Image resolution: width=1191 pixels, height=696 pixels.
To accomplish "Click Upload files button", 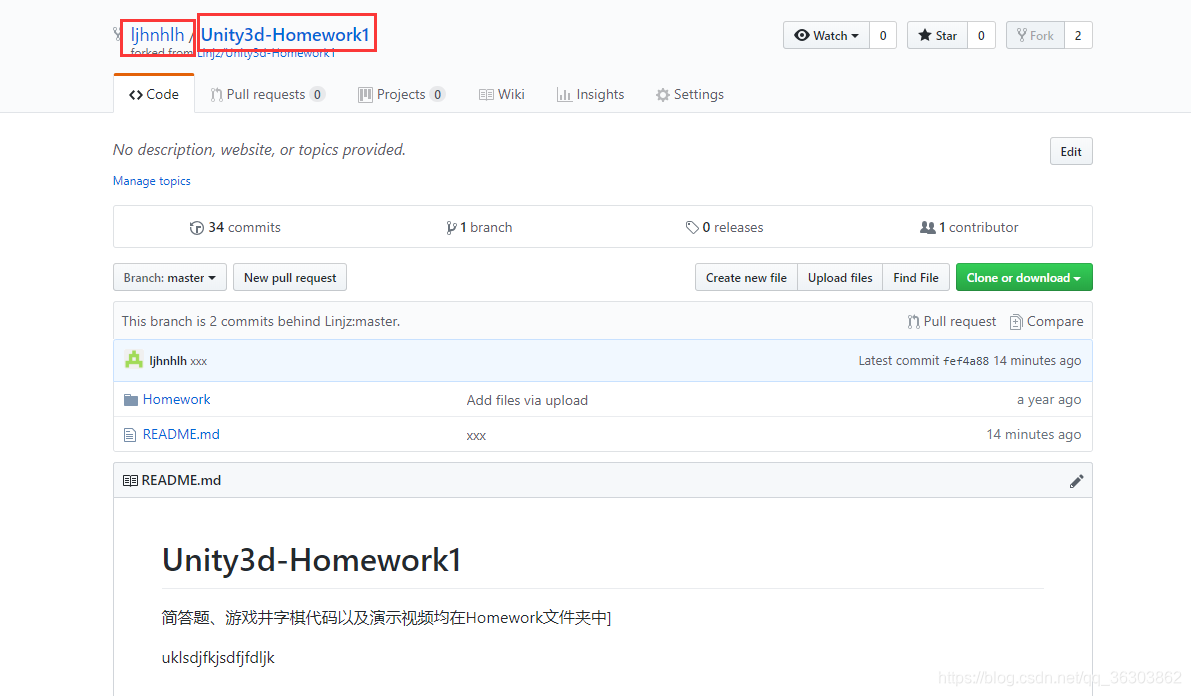I will 840,277.
